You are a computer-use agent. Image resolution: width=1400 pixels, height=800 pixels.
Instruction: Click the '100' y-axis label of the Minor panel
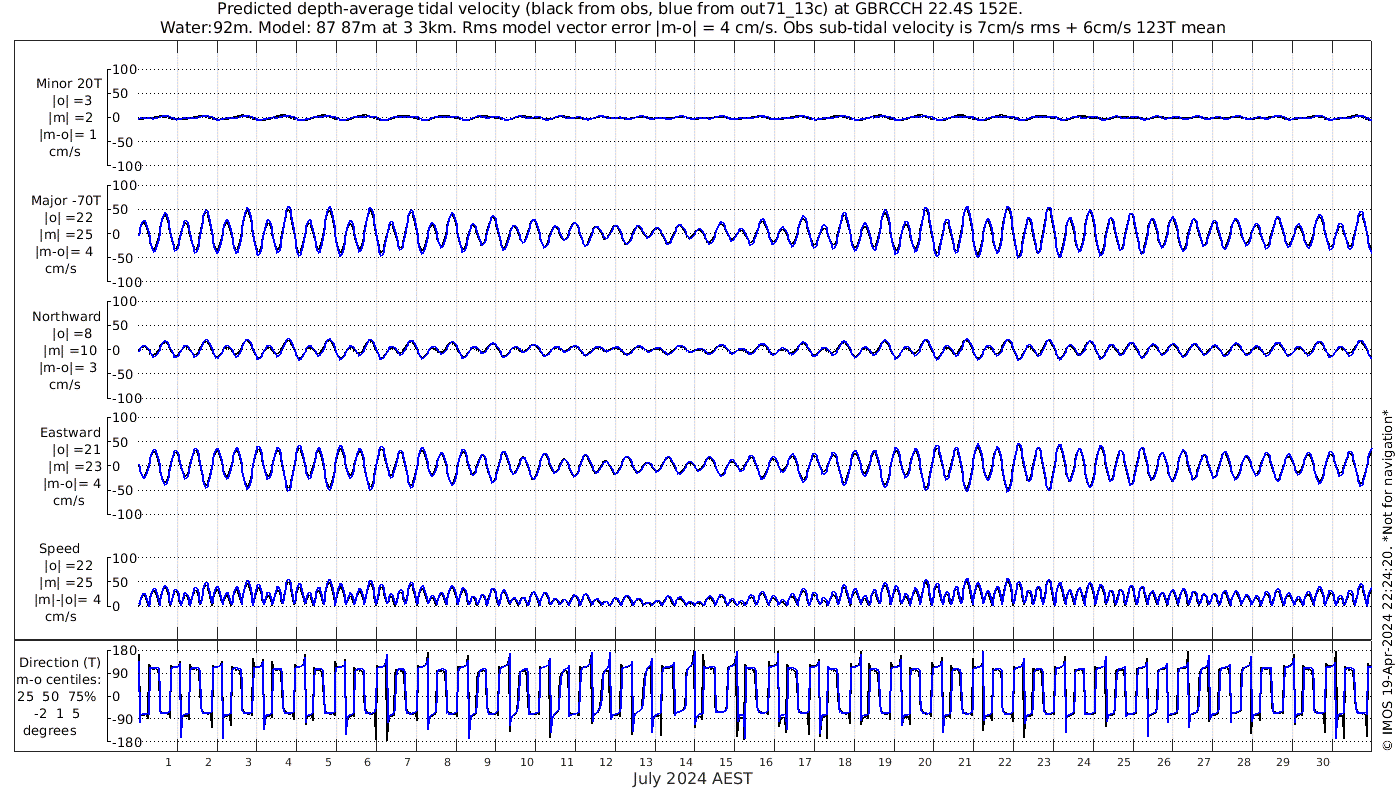(124, 69)
